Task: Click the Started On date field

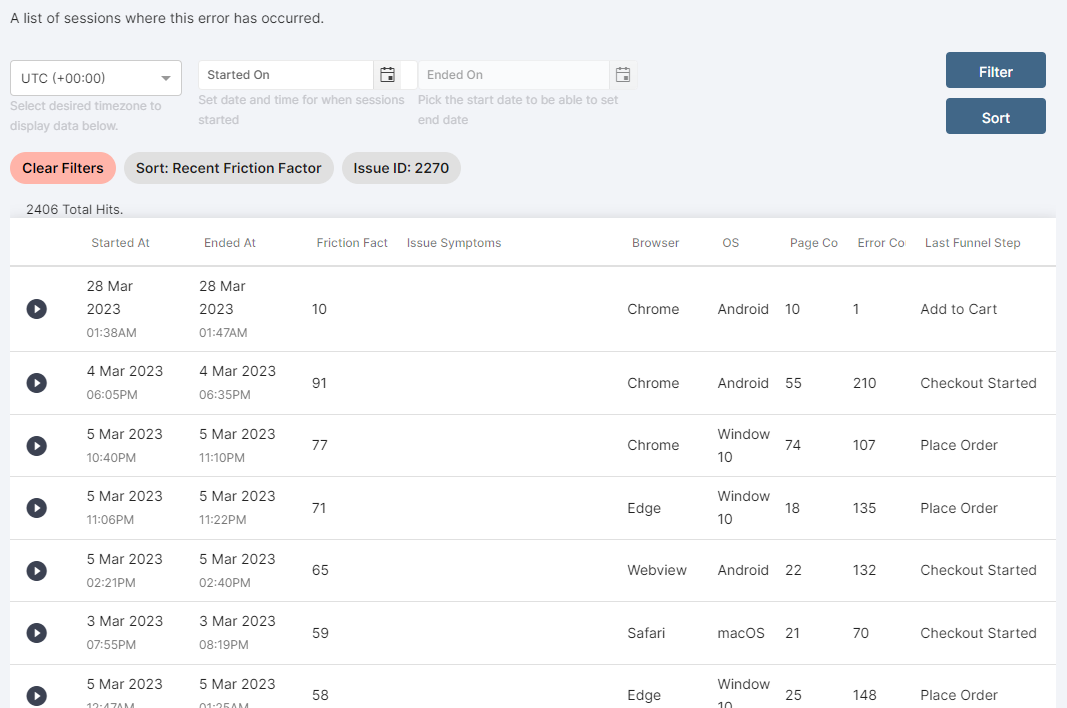Action: pyautogui.click(x=286, y=75)
